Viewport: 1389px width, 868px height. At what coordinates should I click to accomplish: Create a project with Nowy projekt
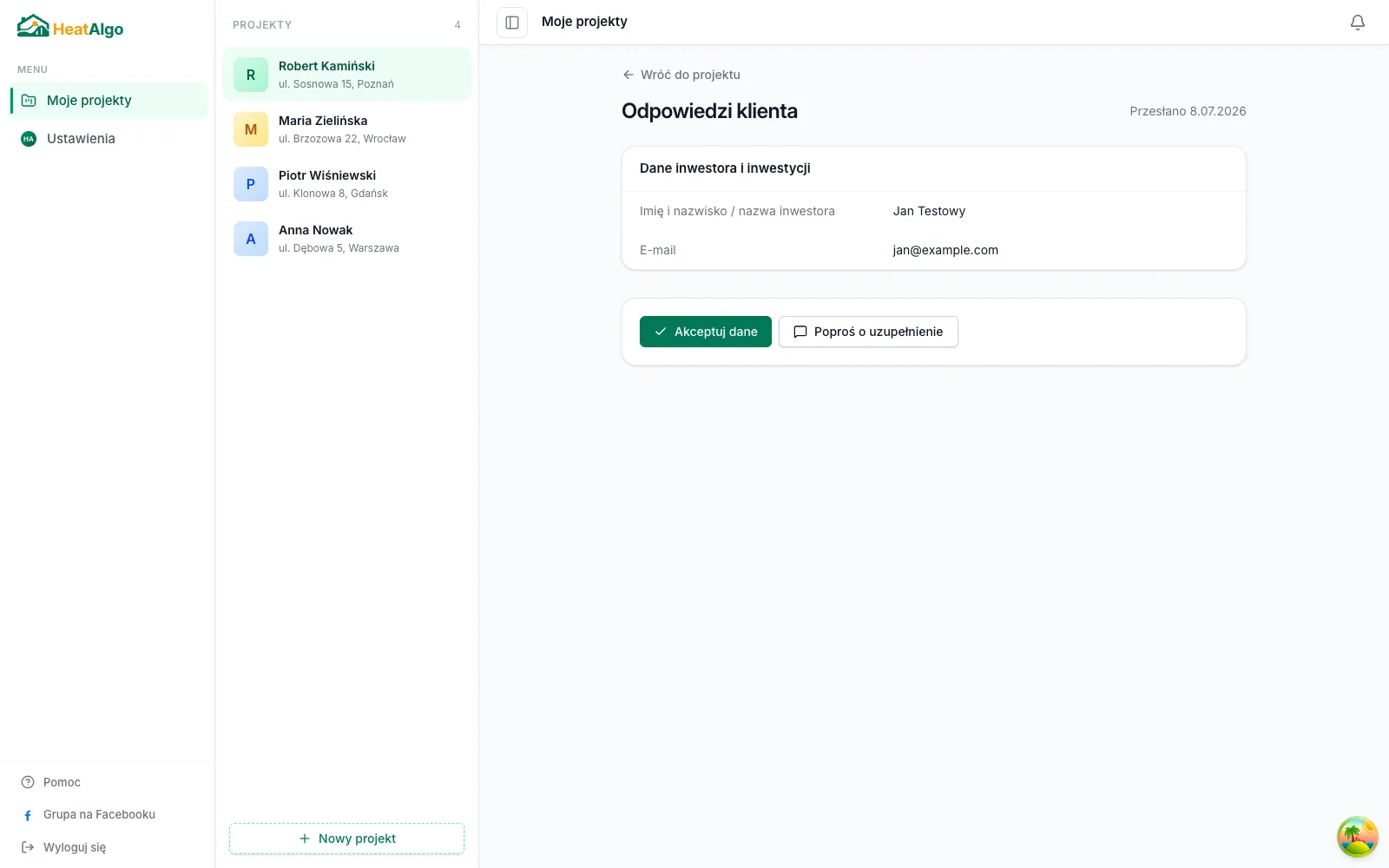click(x=346, y=838)
